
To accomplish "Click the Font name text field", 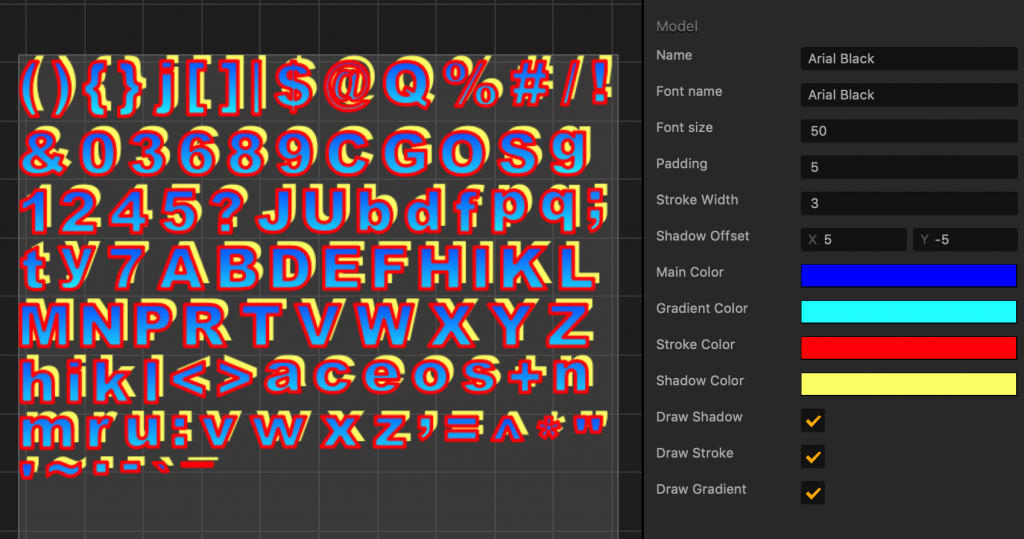I will pyautogui.click(x=908, y=95).
